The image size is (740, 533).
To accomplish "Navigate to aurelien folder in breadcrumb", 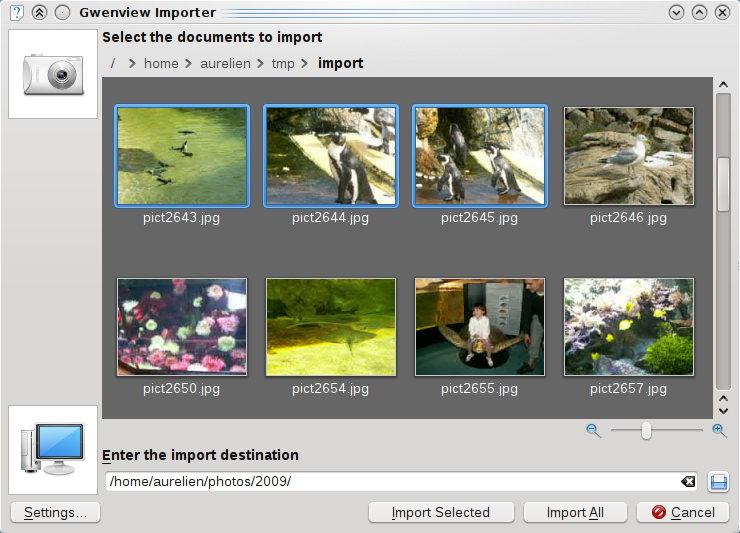I will [x=225, y=63].
